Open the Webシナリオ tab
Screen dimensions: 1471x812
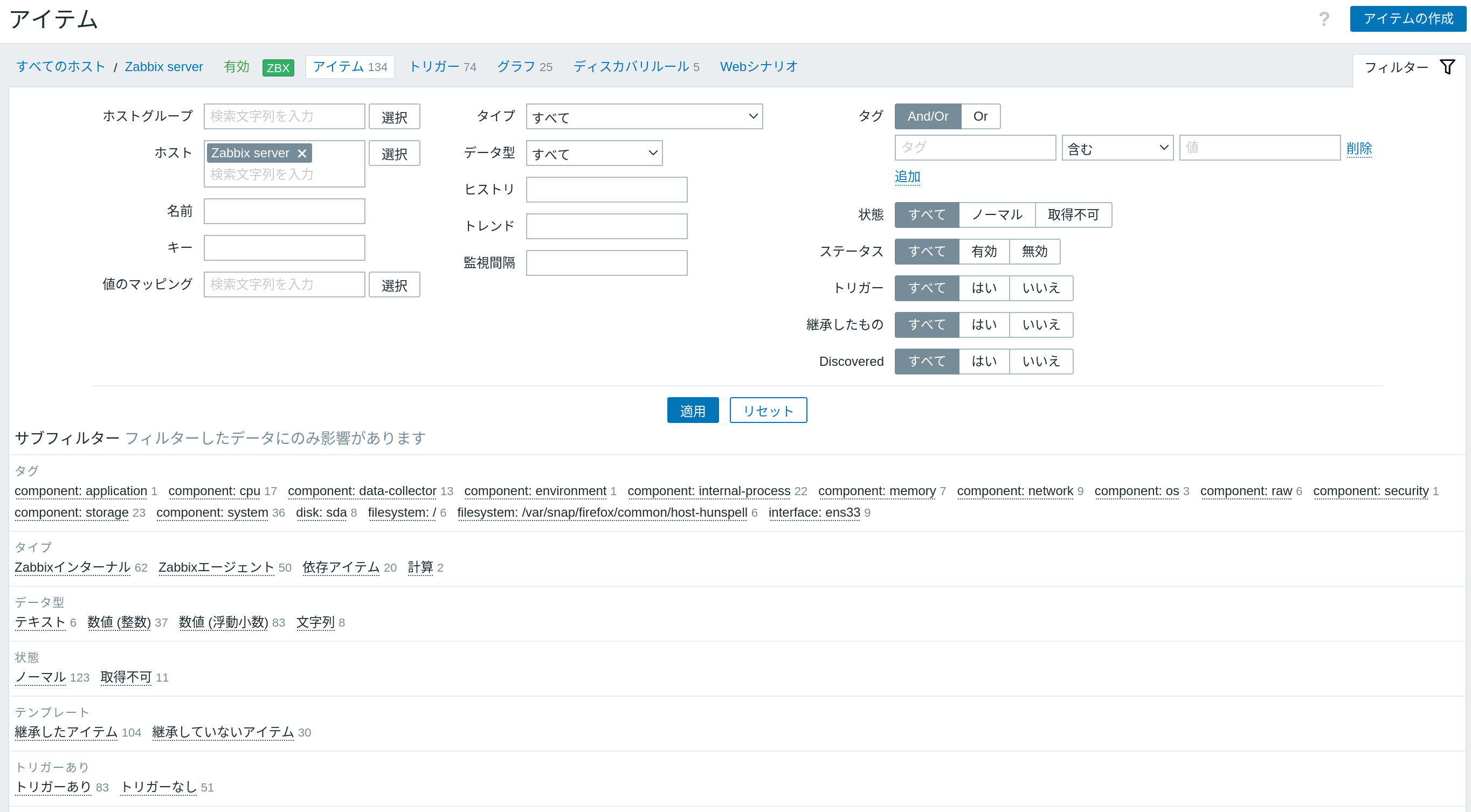coord(759,67)
